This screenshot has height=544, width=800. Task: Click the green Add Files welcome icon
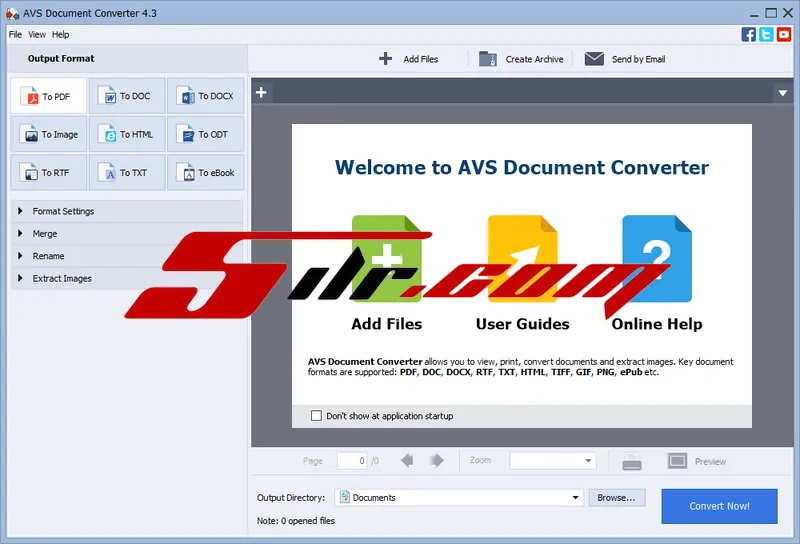coord(386,259)
